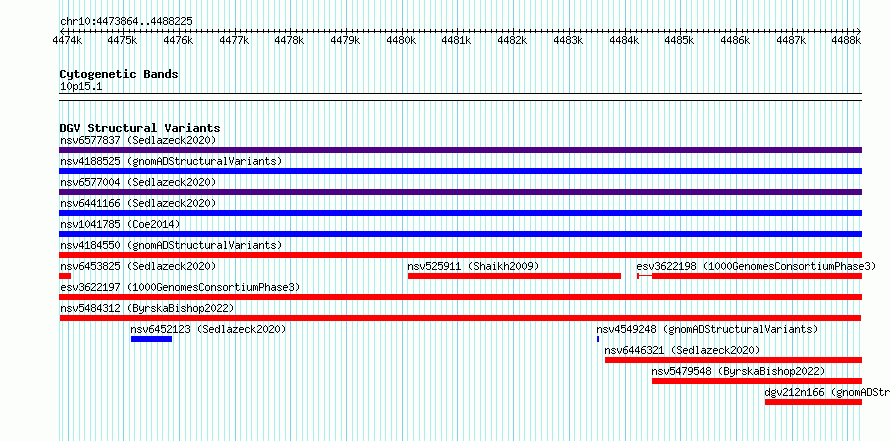Select the nsv6452123 short blue bar
890x441 pixels.
152,339
